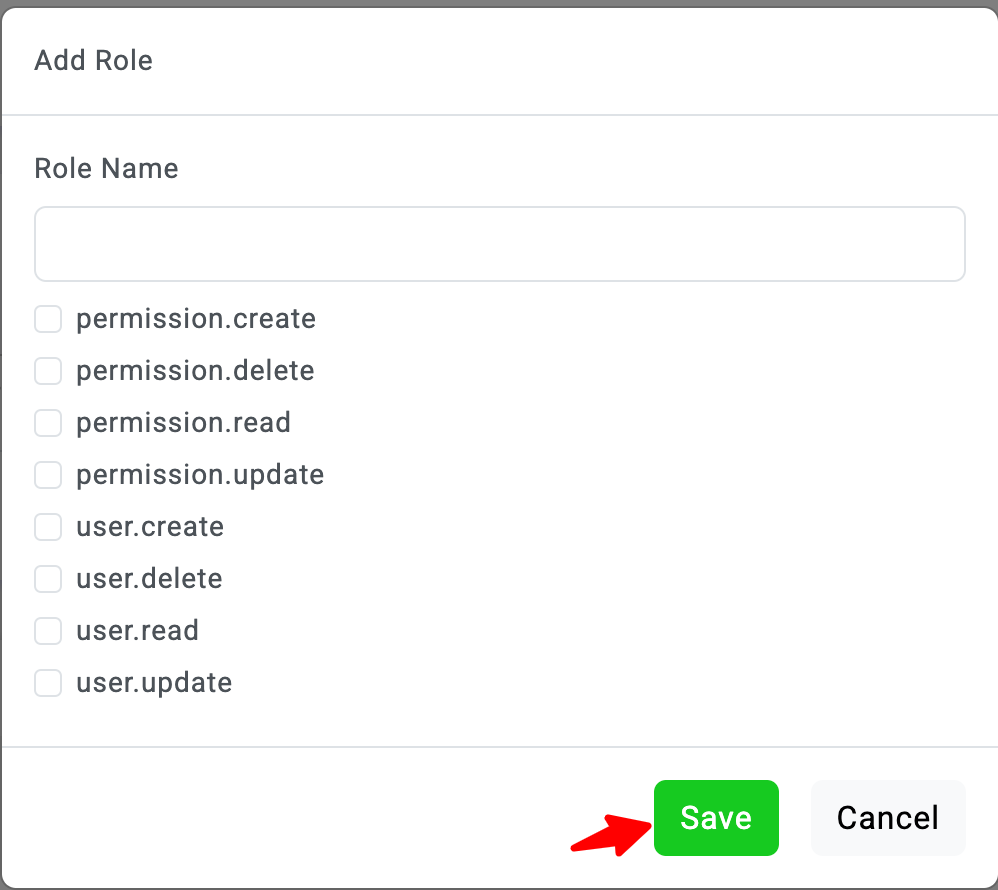Click the "permission.delete" label text

tap(195, 371)
